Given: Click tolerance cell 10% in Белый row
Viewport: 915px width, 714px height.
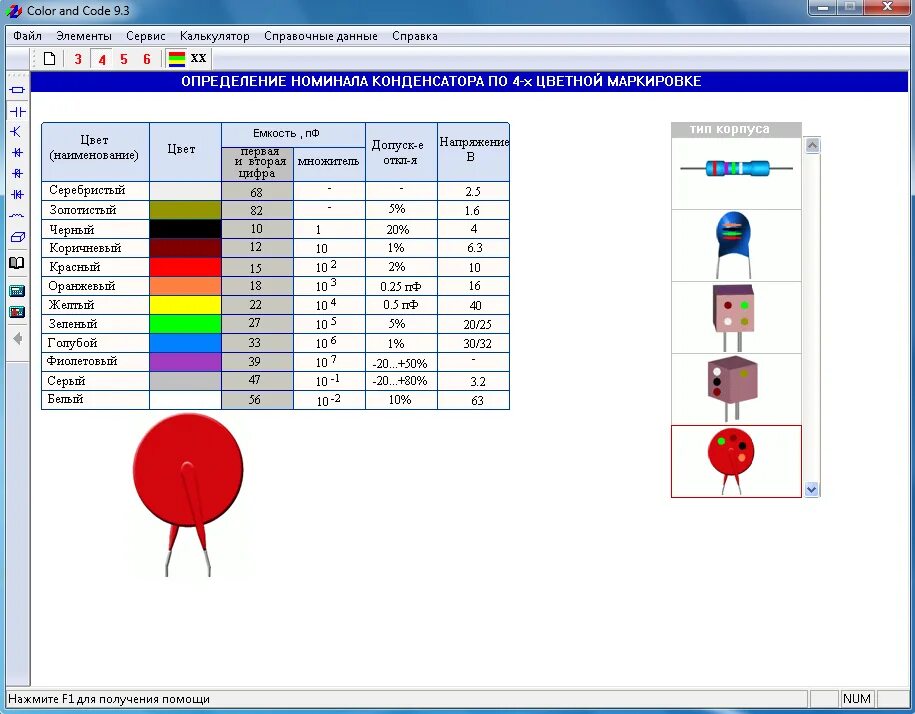Looking at the screenshot, I should 400,400.
